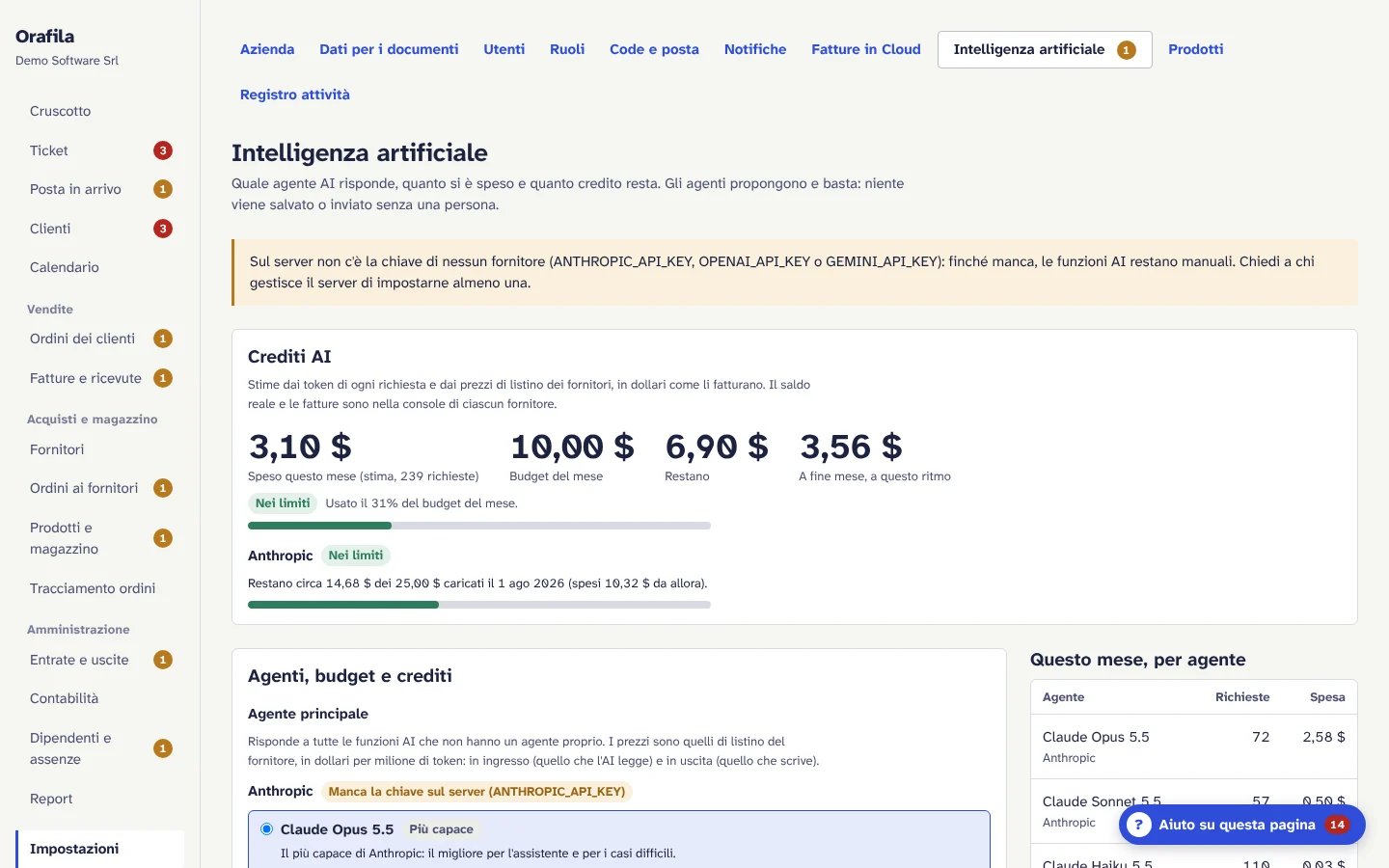The width and height of the screenshot is (1389, 868).
Task: Click the Intelligenza artificiale tab
Action: (1045, 49)
